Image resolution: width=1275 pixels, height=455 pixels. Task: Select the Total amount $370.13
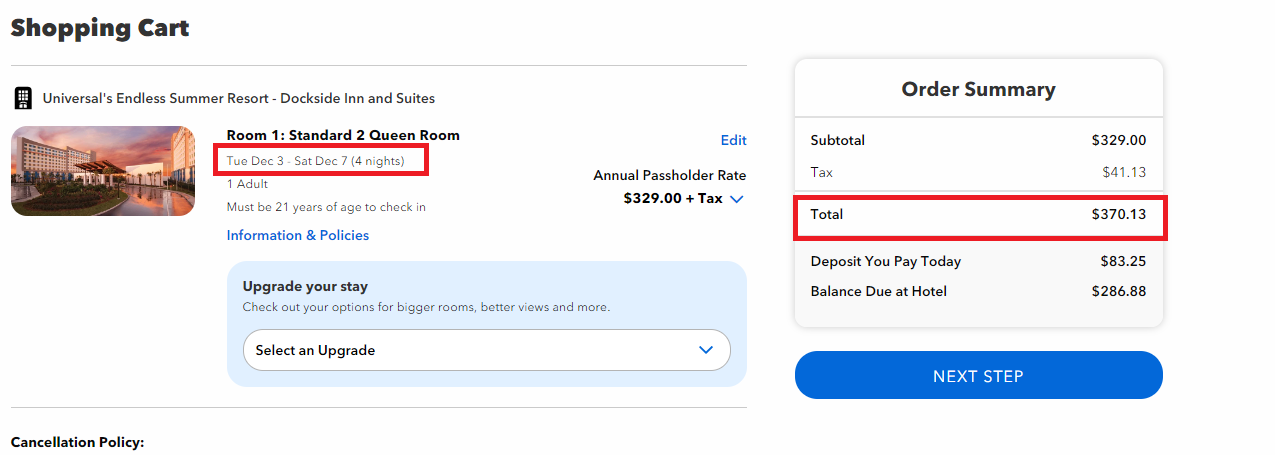tap(1118, 214)
